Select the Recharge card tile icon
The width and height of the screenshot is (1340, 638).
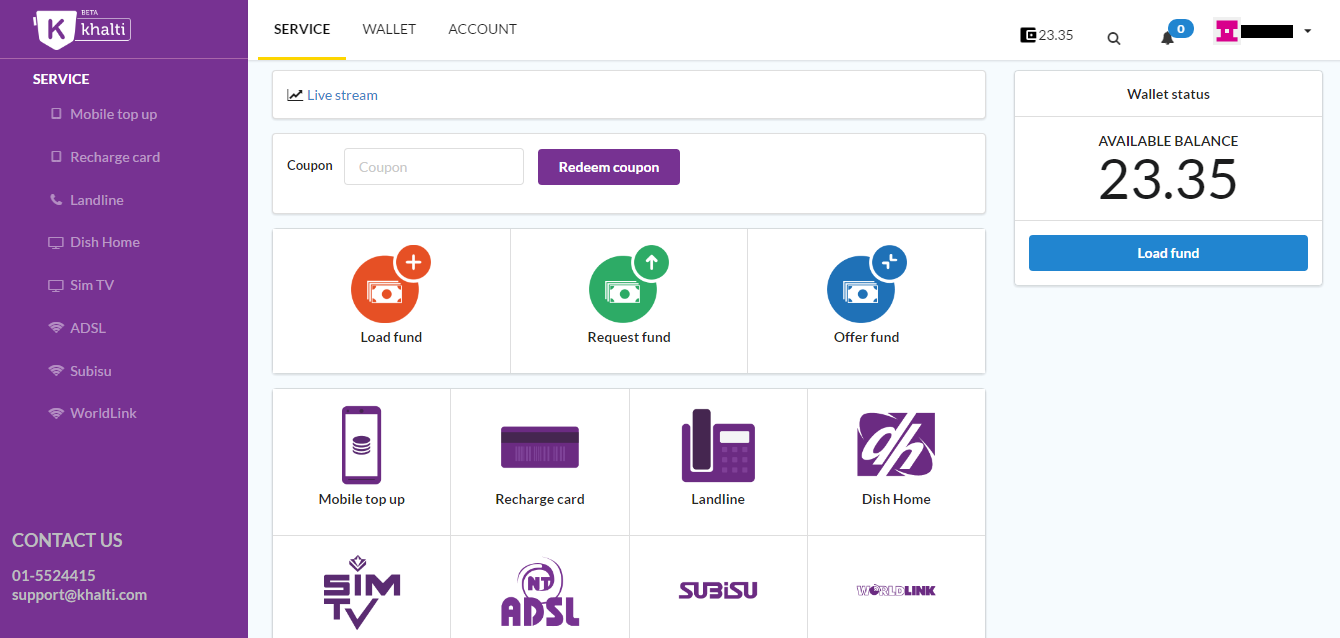pyautogui.click(x=540, y=446)
